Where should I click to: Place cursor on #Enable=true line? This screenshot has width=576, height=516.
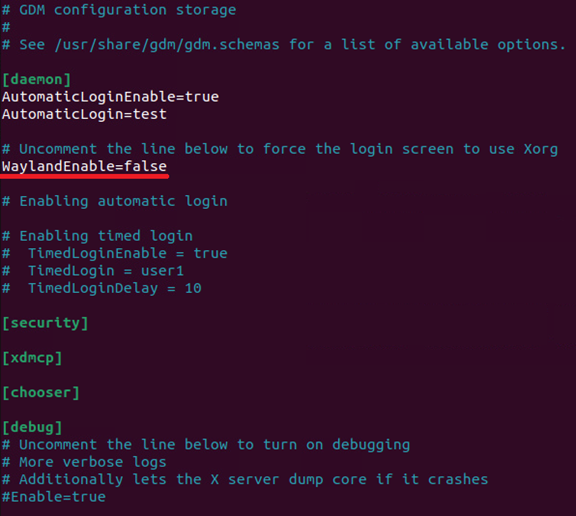[x=54, y=497]
